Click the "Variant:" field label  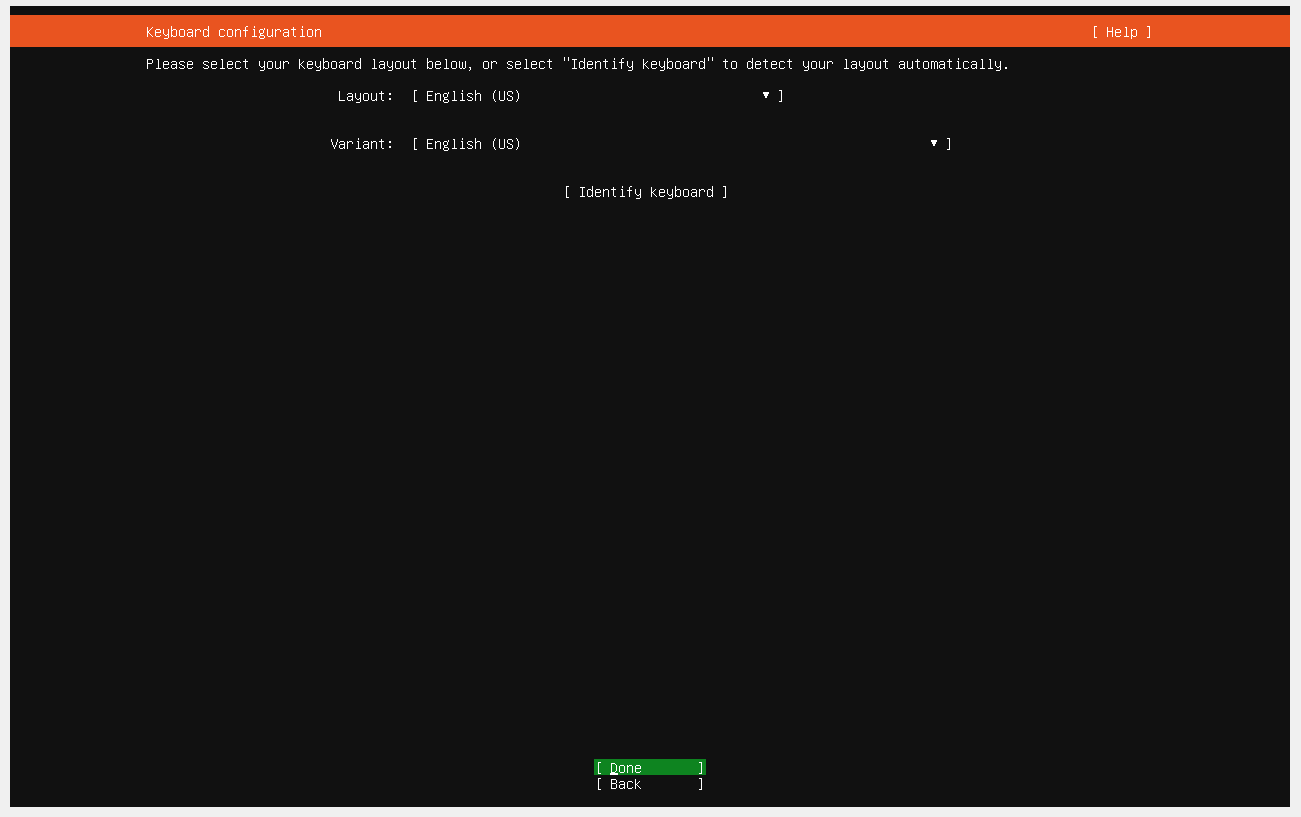click(x=362, y=144)
